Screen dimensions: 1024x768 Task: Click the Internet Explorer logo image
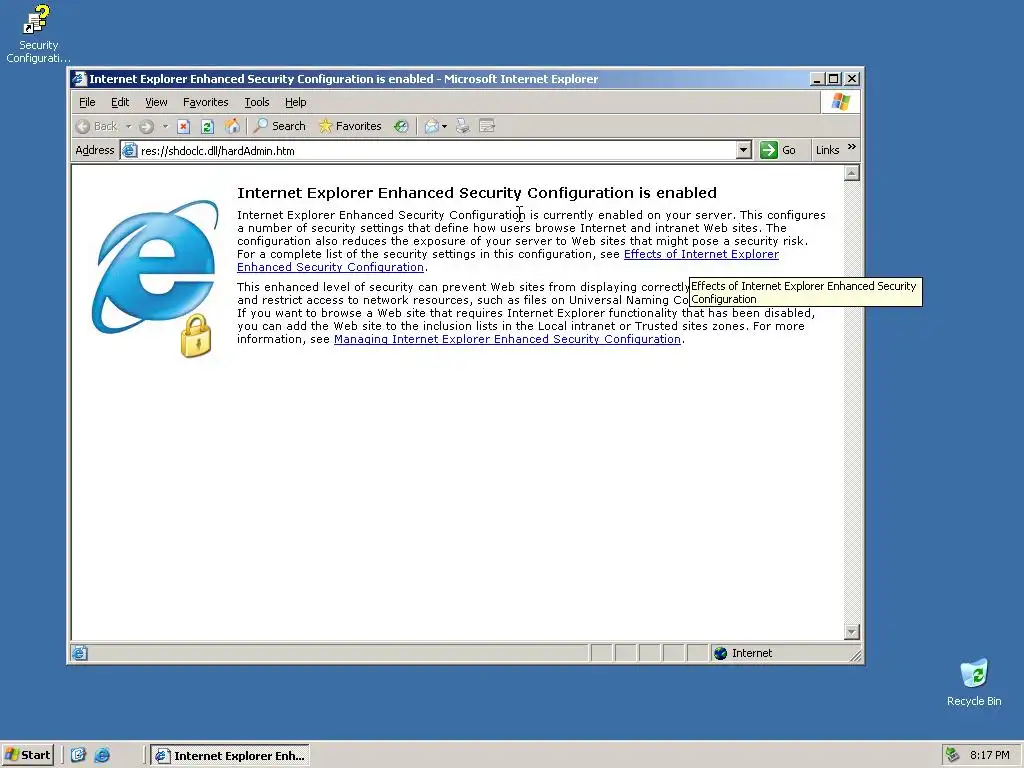[x=155, y=278]
